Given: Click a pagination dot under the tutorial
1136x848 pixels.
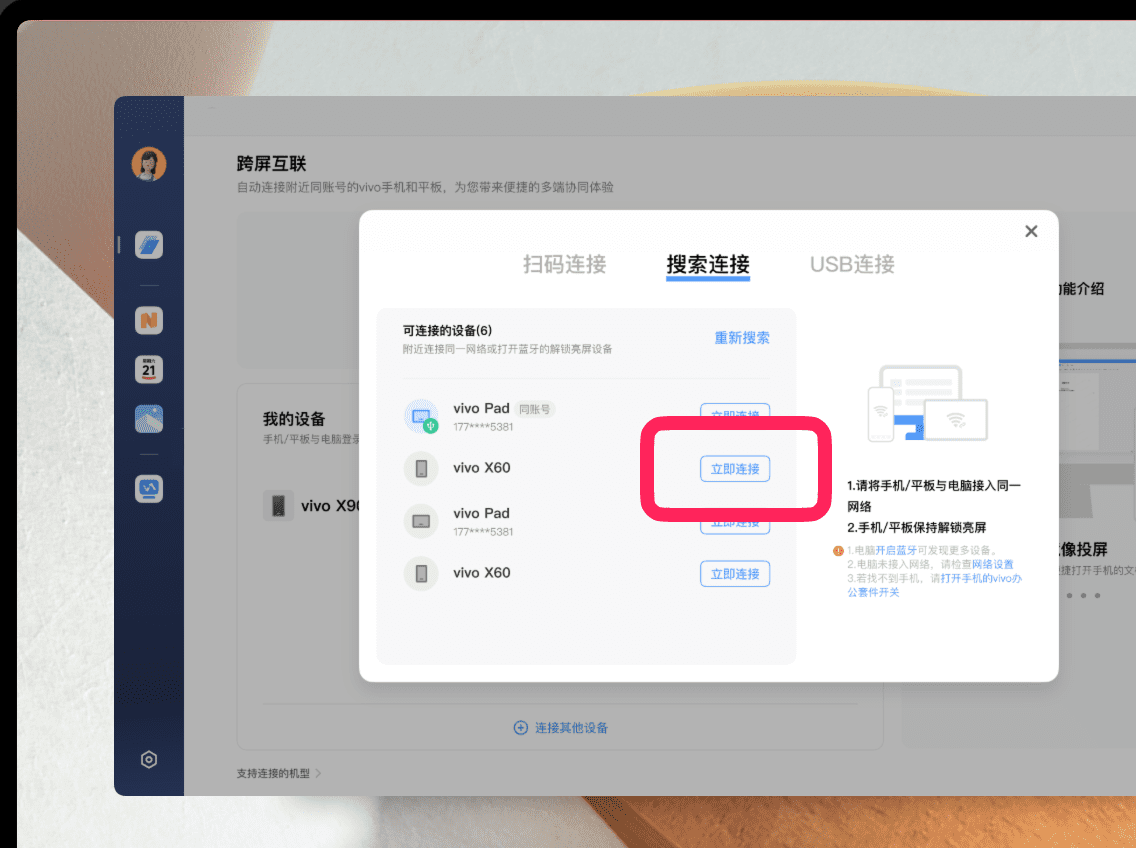Looking at the screenshot, I should 1070,596.
